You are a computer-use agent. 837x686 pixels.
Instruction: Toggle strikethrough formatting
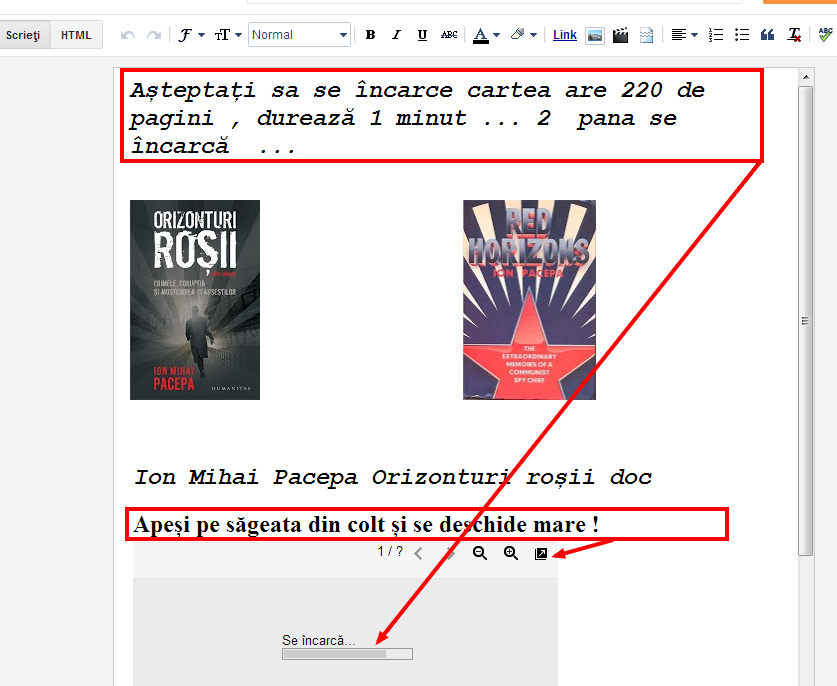pos(449,35)
